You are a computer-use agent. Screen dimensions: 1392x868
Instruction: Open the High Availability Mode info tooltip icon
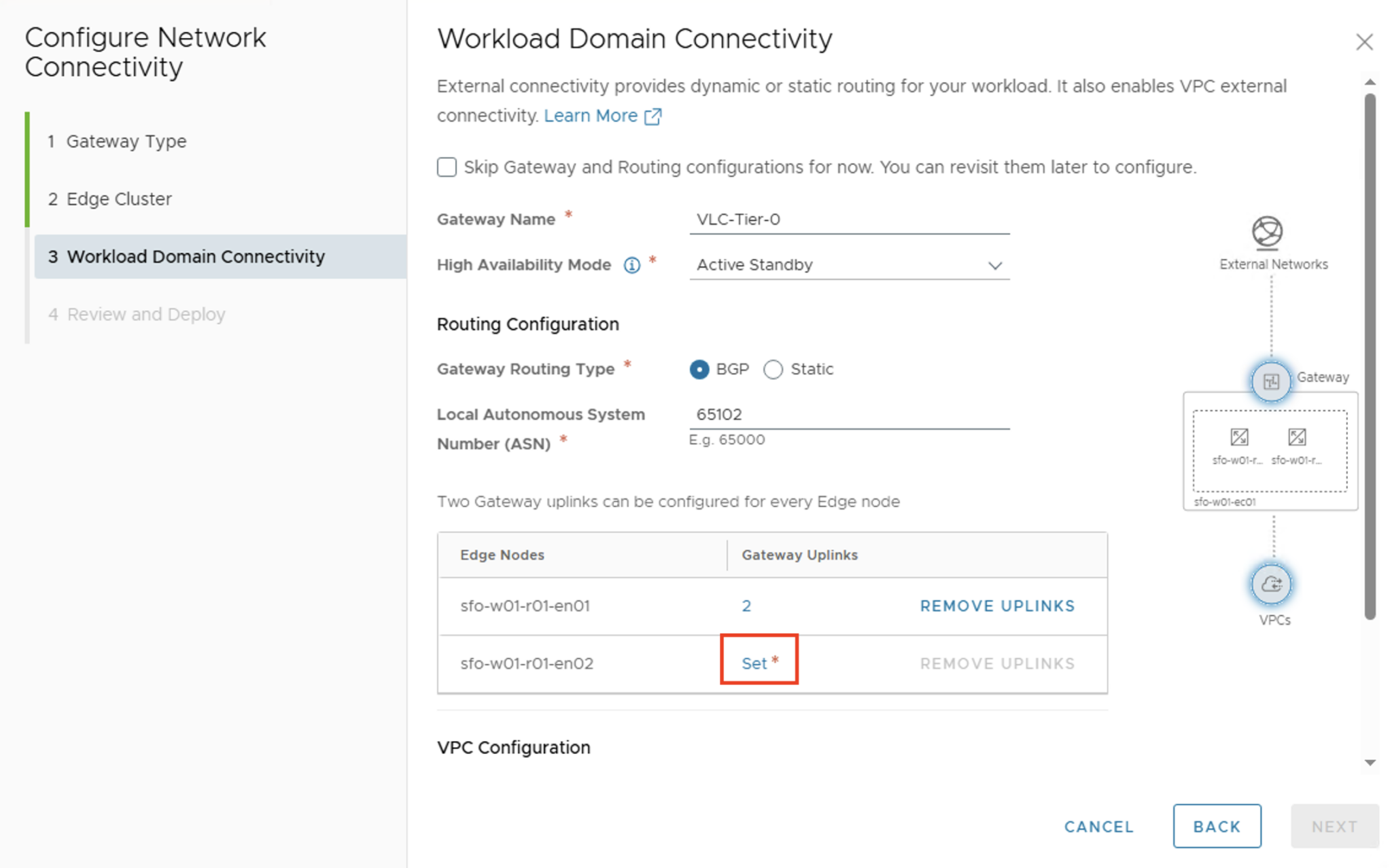631,265
